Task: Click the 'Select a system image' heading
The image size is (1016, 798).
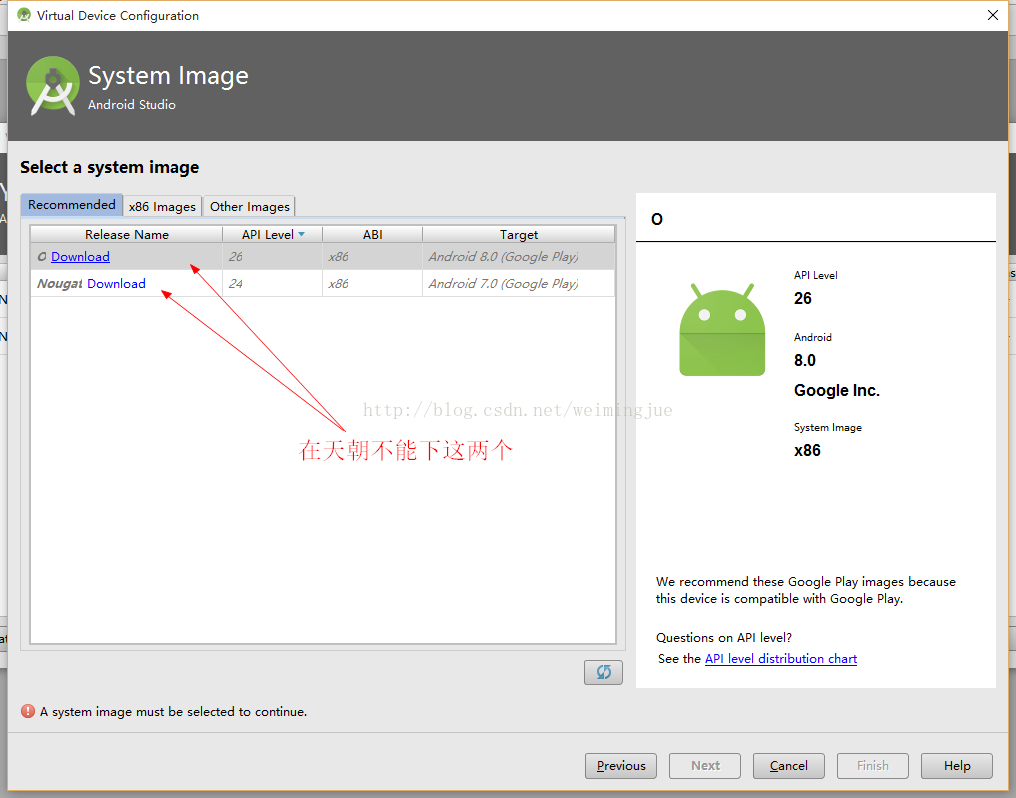Action: pyautogui.click(x=110, y=167)
